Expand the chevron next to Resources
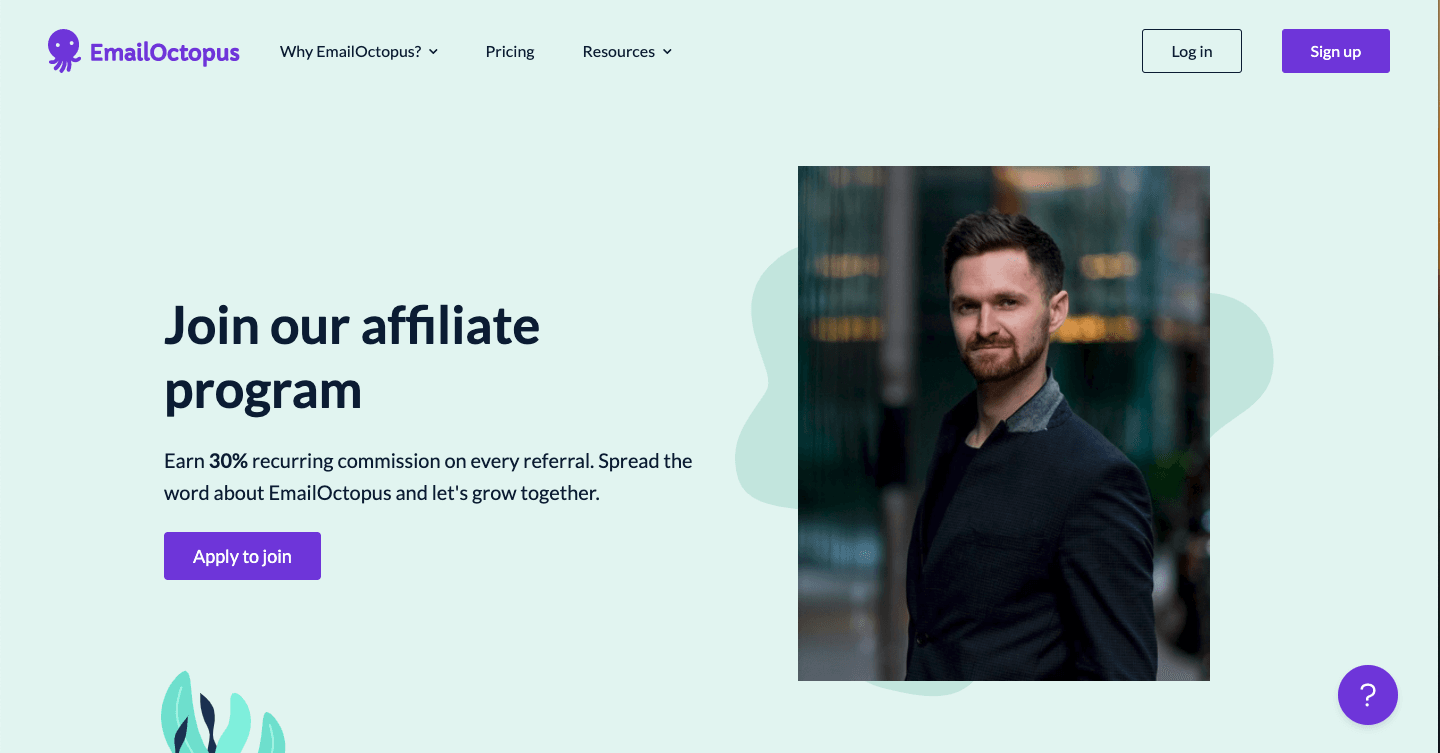1440x753 pixels. [667, 52]
